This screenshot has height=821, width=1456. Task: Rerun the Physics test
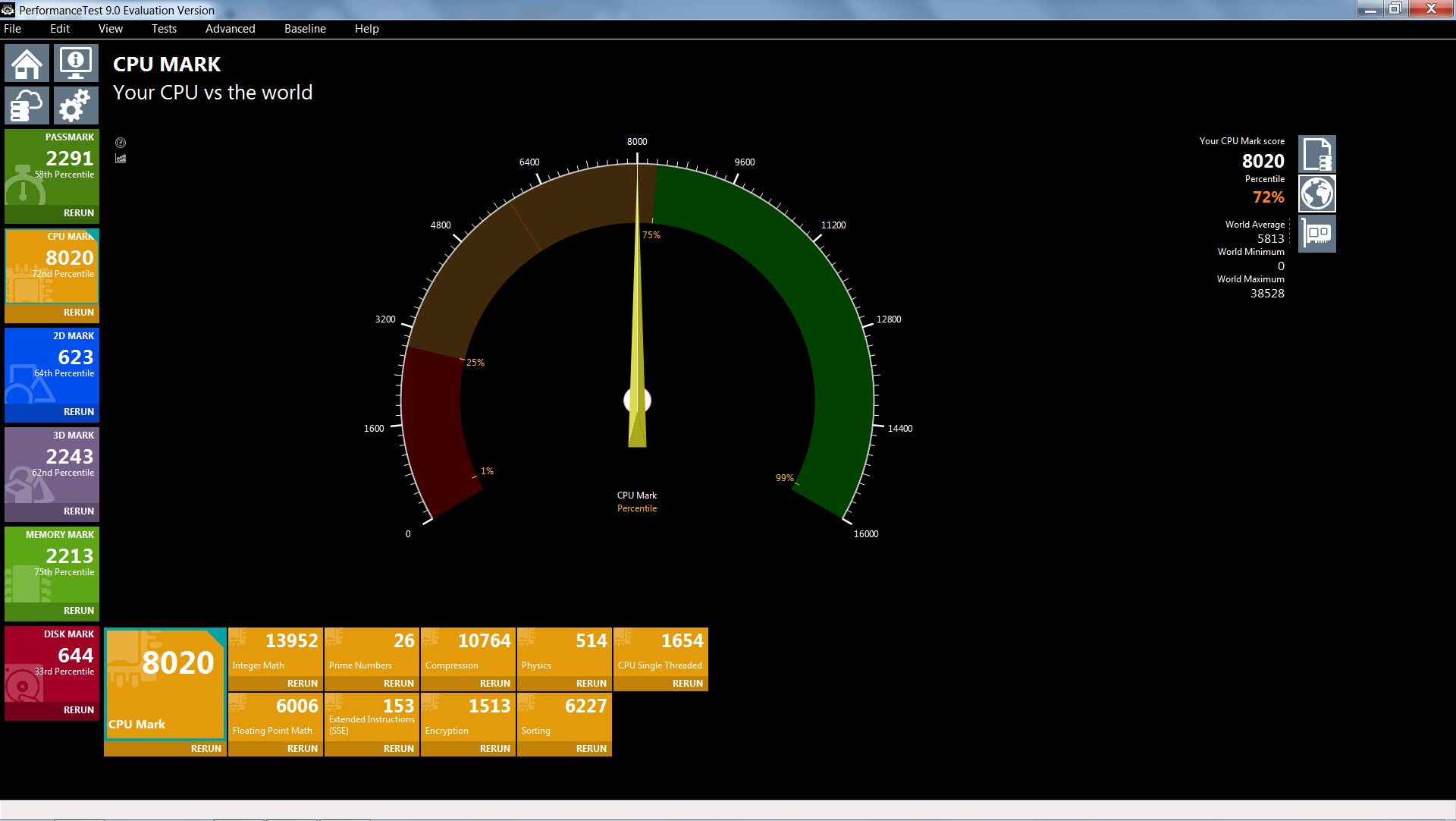click(x=591, y=684)
